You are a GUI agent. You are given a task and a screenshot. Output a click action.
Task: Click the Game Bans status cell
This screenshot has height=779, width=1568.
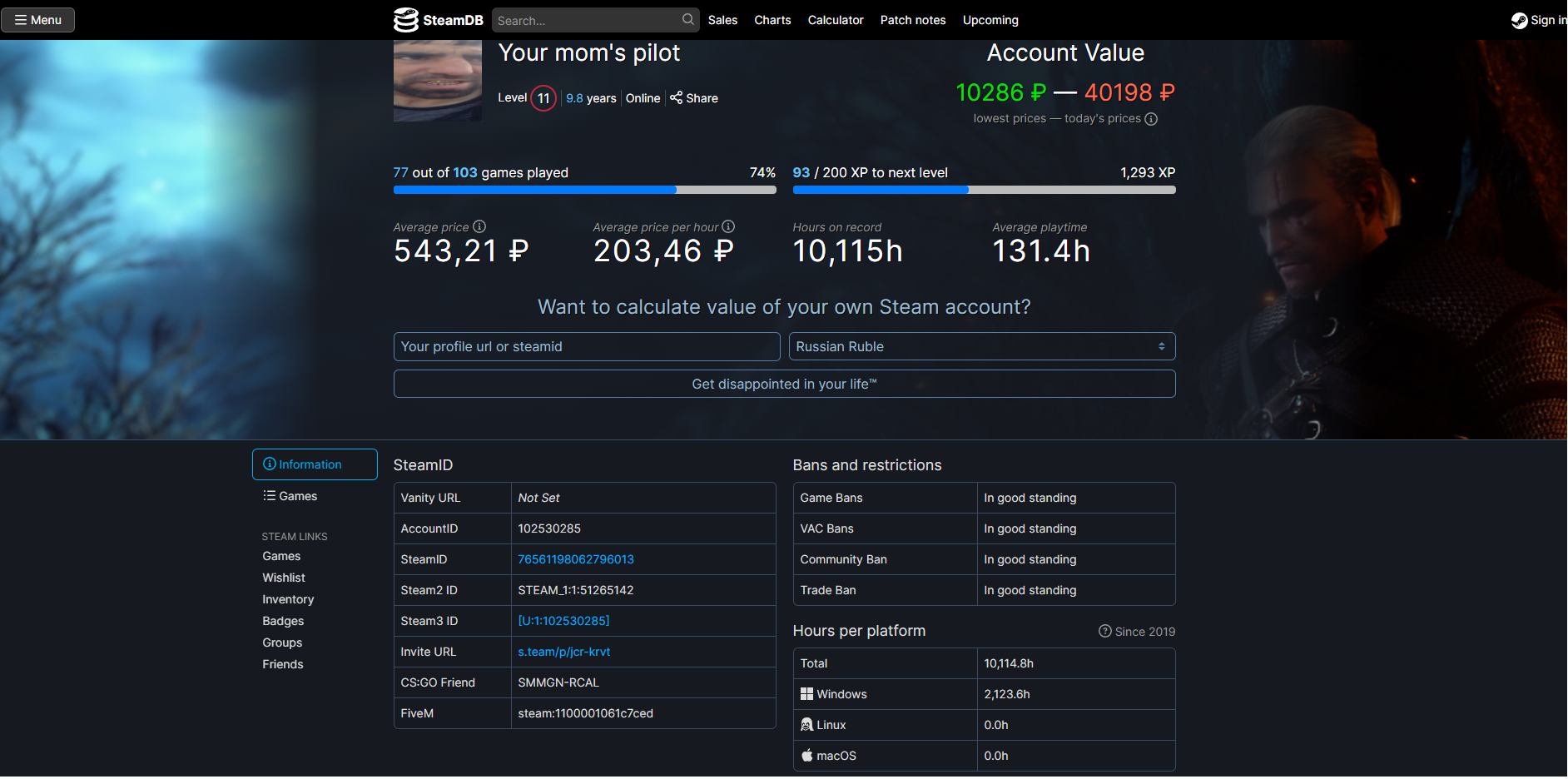pos(1075,498)
